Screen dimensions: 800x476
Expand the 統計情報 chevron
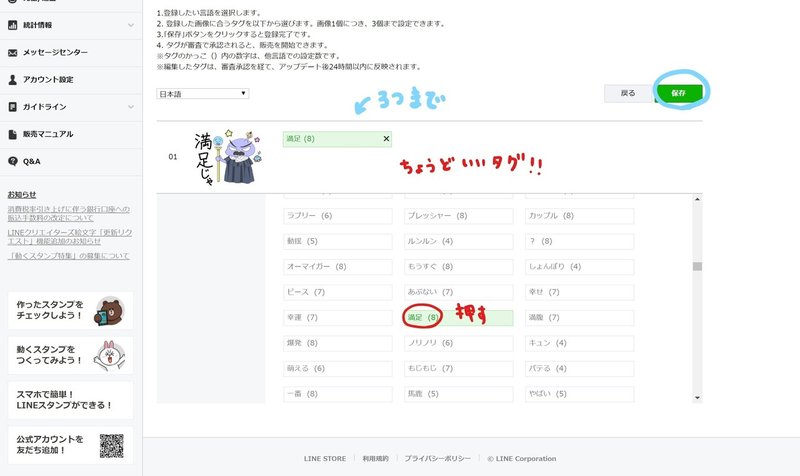pyautogui.click(x=131, y=25)
